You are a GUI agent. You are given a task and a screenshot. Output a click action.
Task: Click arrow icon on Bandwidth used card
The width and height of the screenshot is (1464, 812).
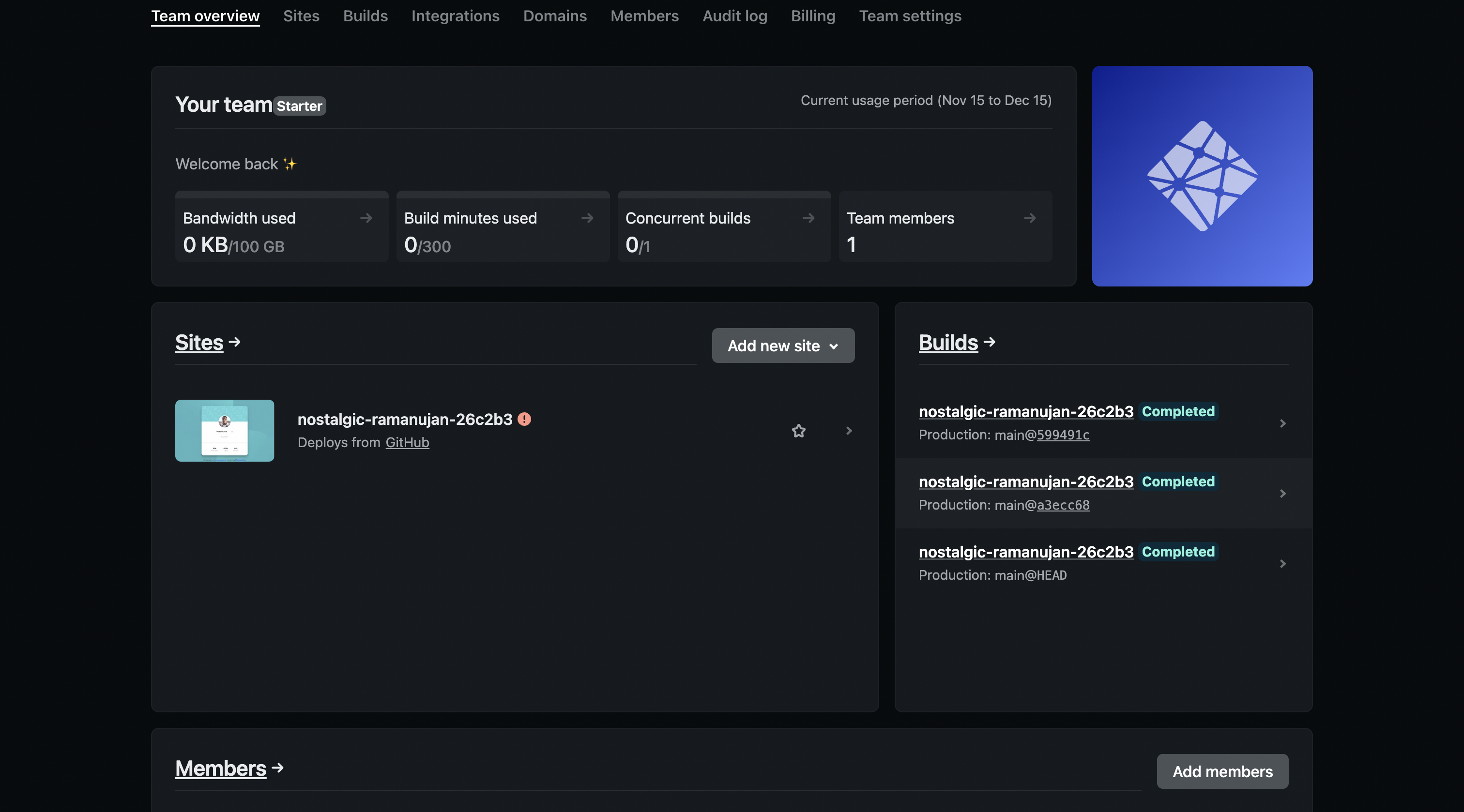(366, 218)
